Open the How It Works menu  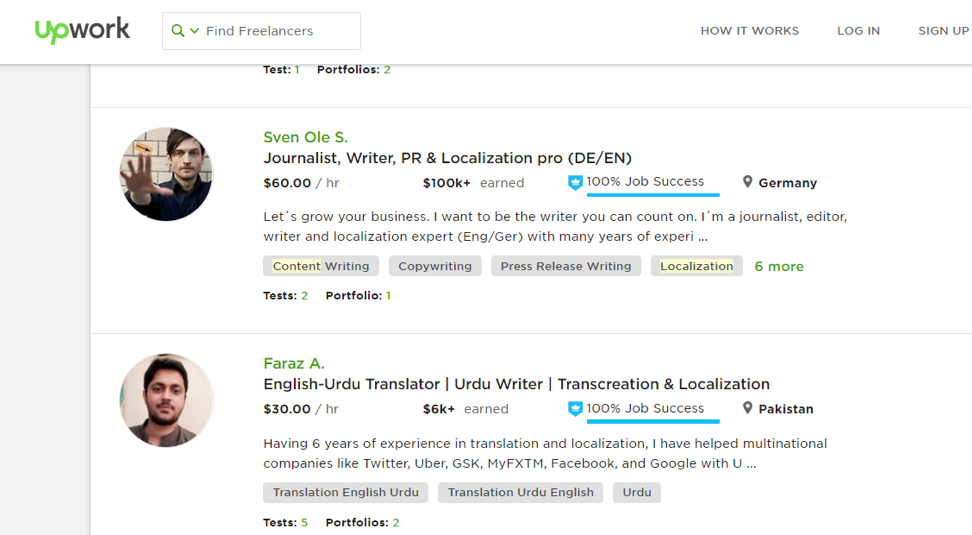click(749, 31)
